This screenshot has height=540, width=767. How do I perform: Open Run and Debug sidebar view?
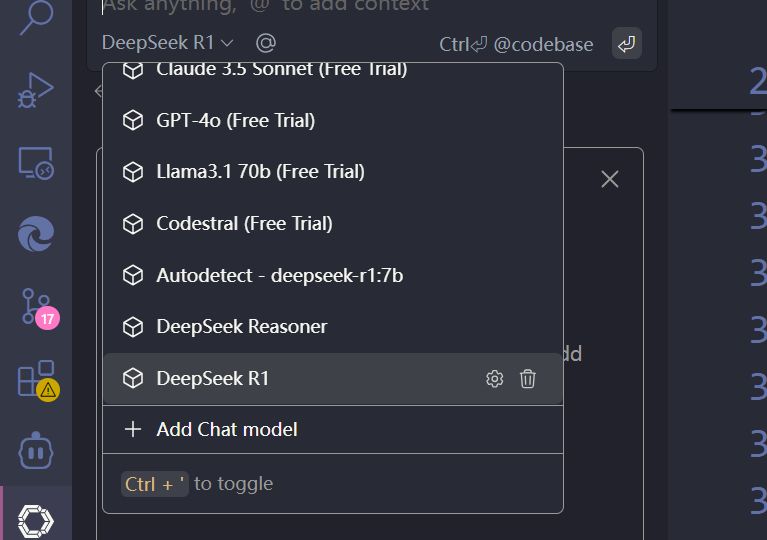pos(35,90)
